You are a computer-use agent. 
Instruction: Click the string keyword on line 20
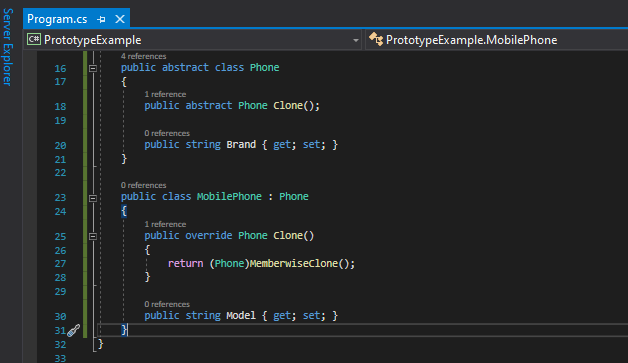tap(203, 145)
